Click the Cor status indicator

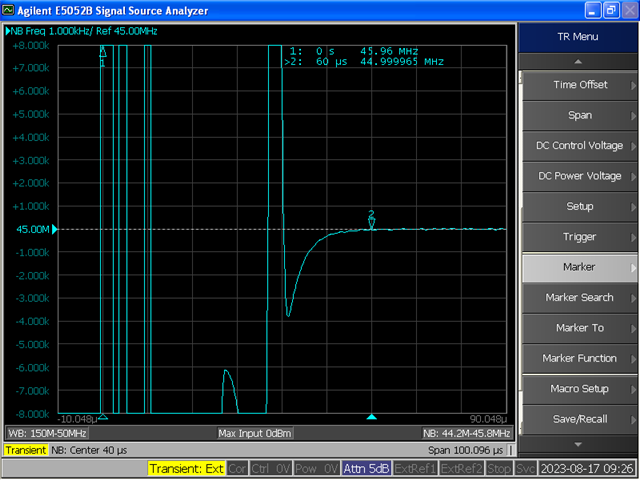(237, 469)
